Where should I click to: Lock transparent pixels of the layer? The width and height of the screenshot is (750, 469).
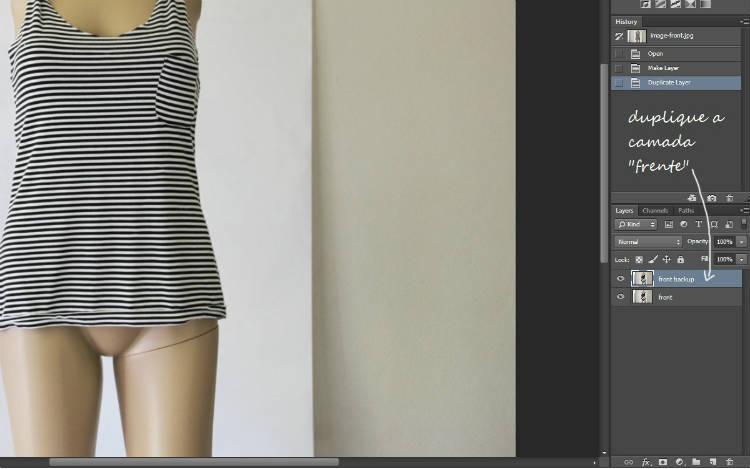tap(639, 260)
